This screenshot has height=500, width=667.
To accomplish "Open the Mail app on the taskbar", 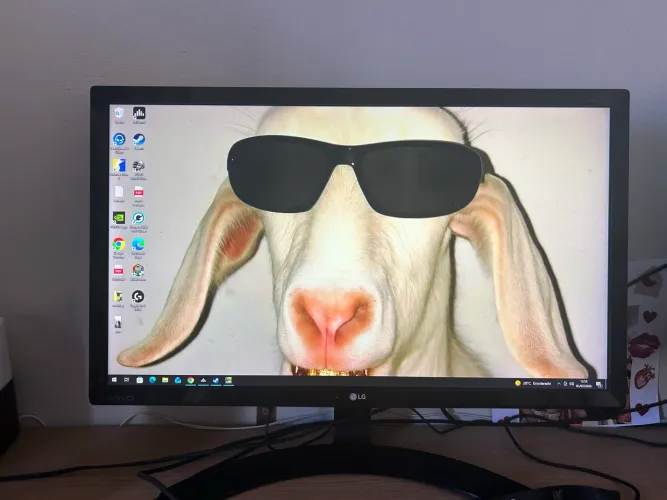I will [178, 380].
